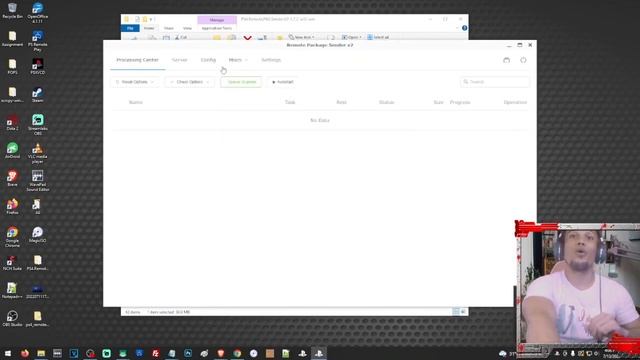
Task: Click the Task column header
Action: tap(290, 102)
